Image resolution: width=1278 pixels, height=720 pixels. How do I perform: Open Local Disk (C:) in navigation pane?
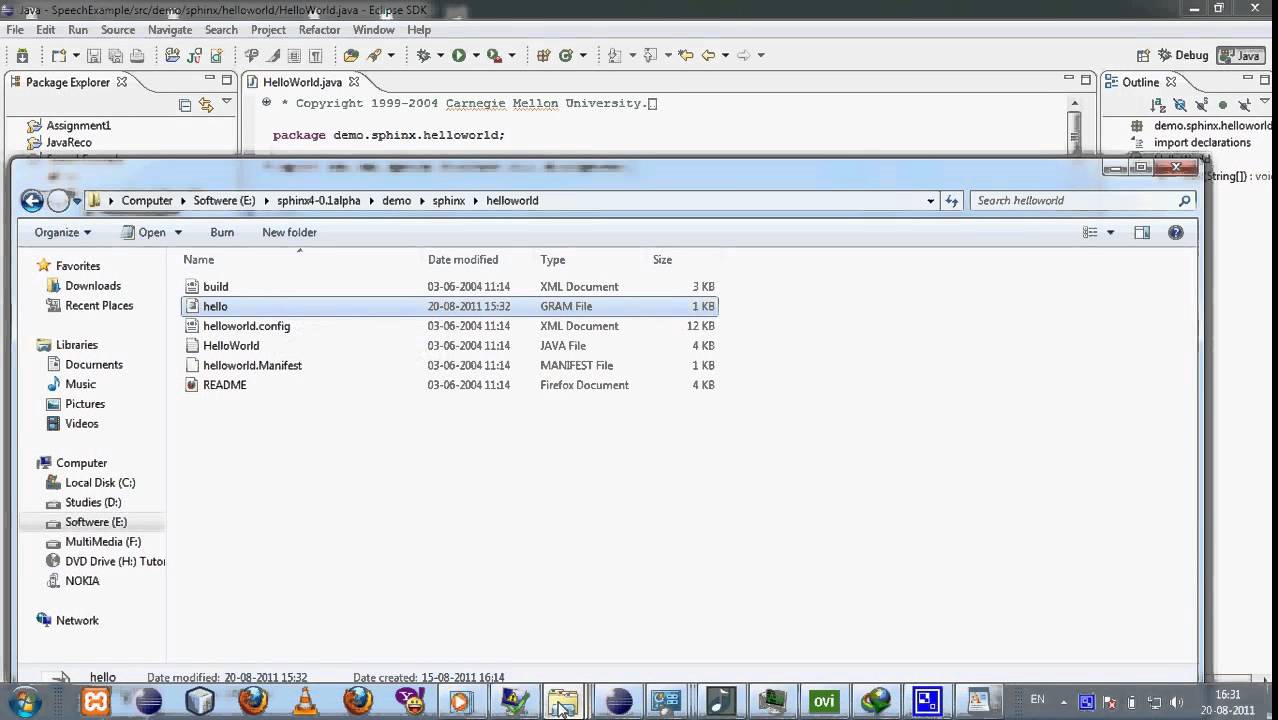click(99, 483)
